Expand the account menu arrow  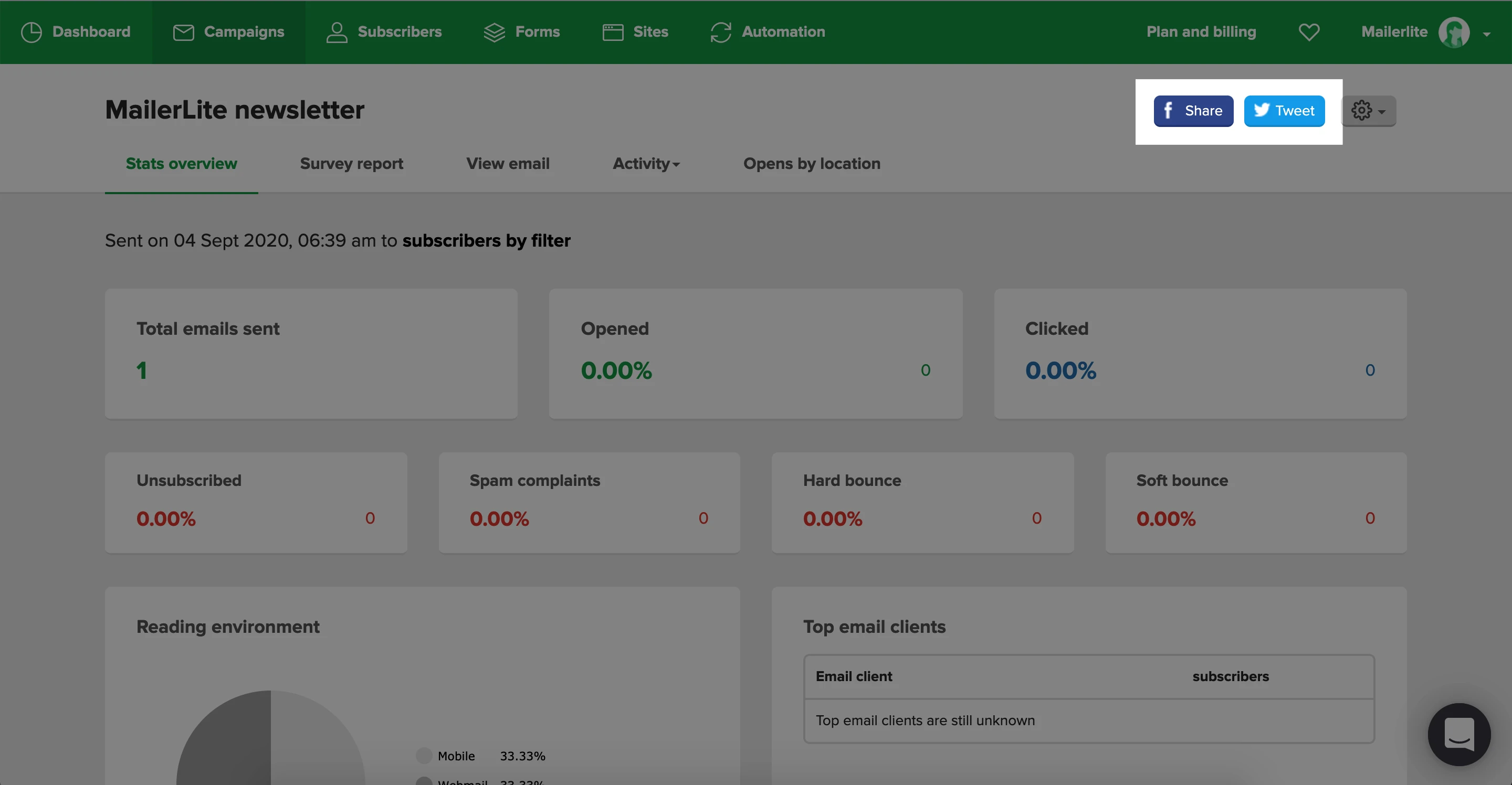point(1486,34)
